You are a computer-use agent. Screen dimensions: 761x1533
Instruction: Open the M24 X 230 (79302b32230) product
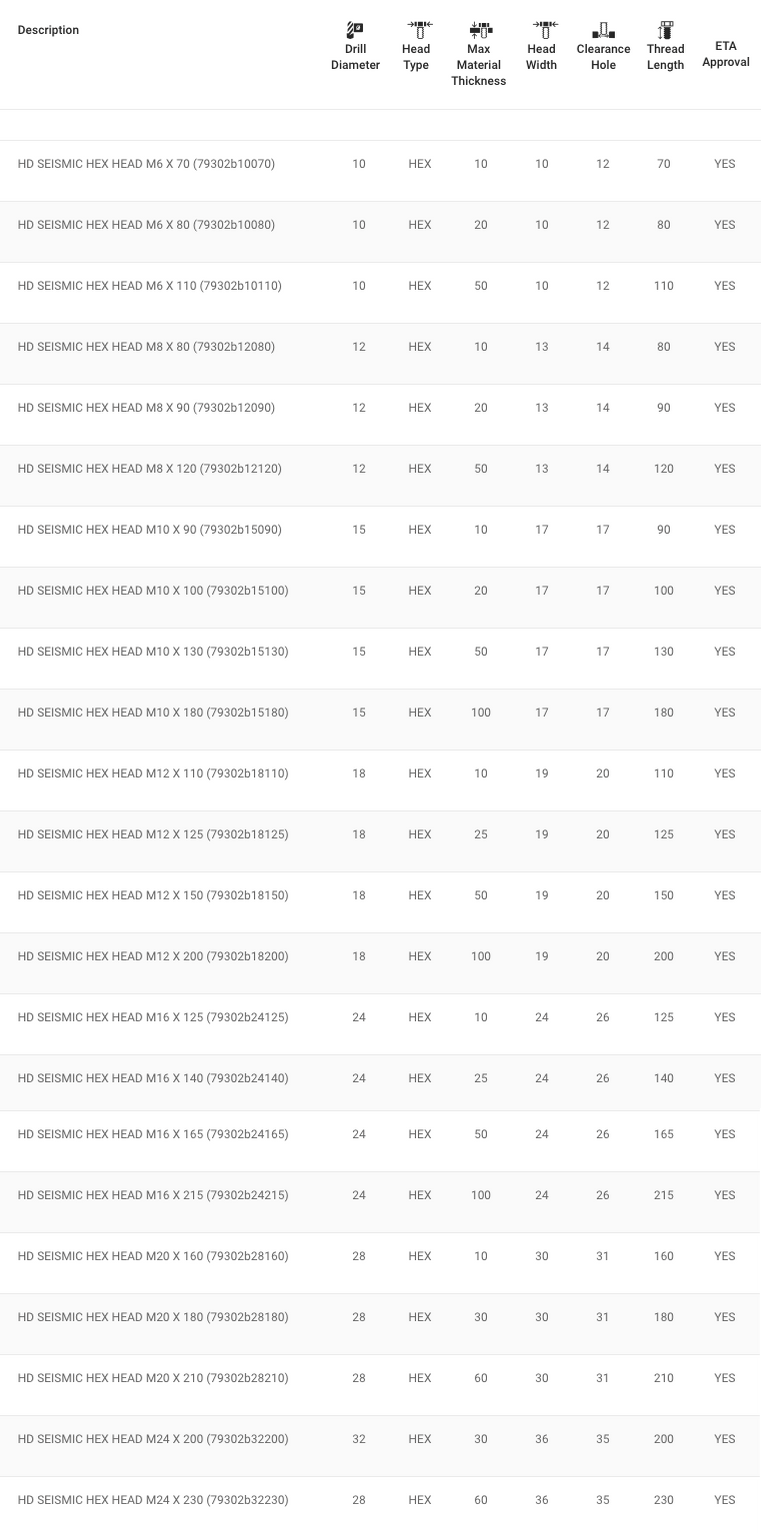coord(380,1500)
